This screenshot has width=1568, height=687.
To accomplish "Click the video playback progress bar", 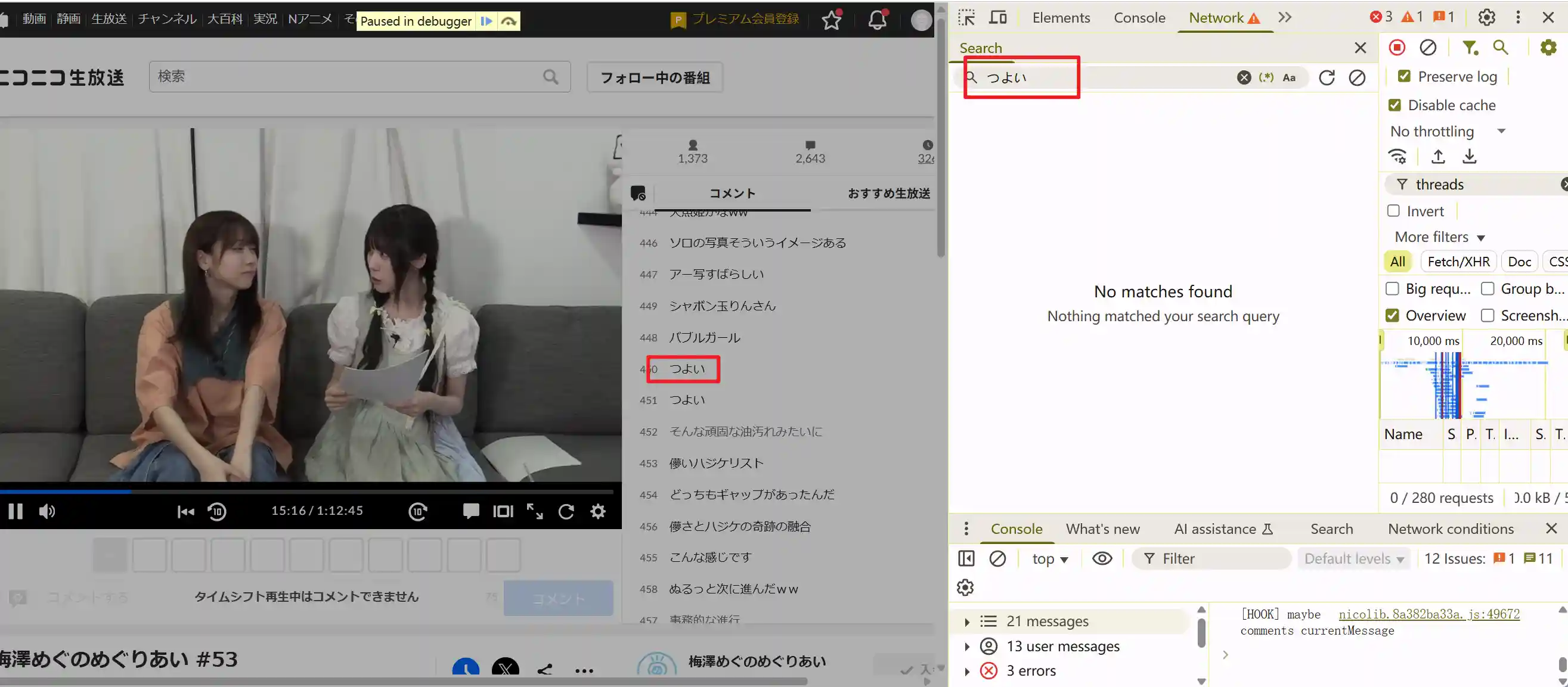I will pyautogui.click(x=304, y=490).
